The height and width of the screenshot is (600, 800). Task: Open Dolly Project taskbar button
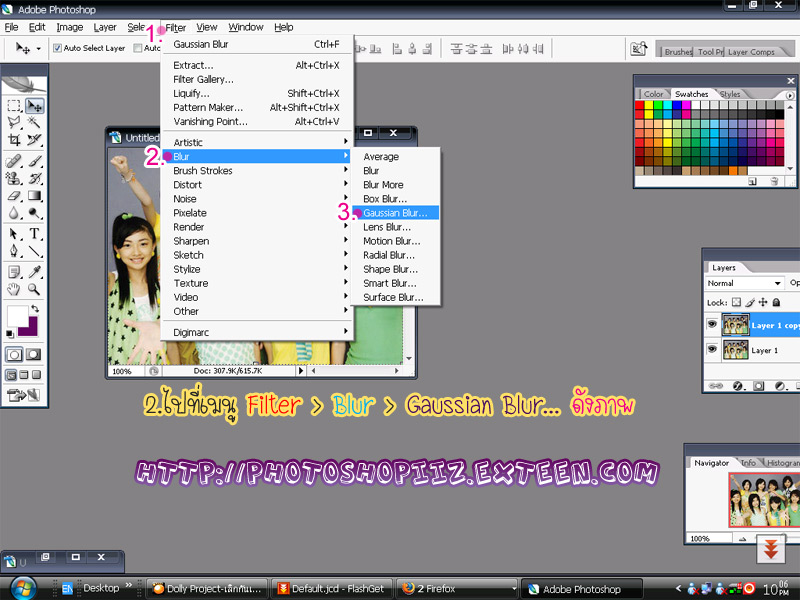[207, 588]
